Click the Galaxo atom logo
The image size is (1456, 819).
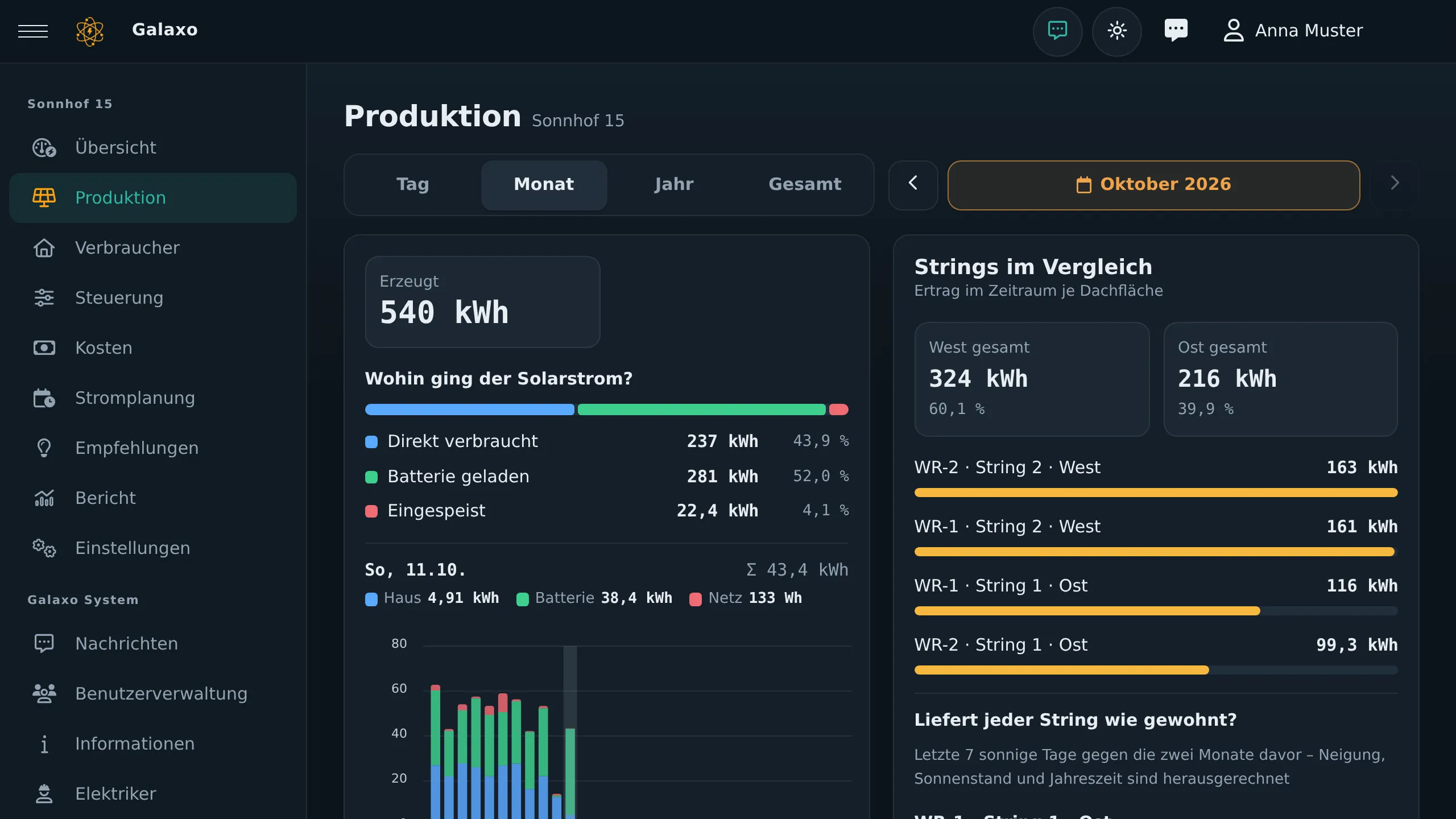point(90,31)
